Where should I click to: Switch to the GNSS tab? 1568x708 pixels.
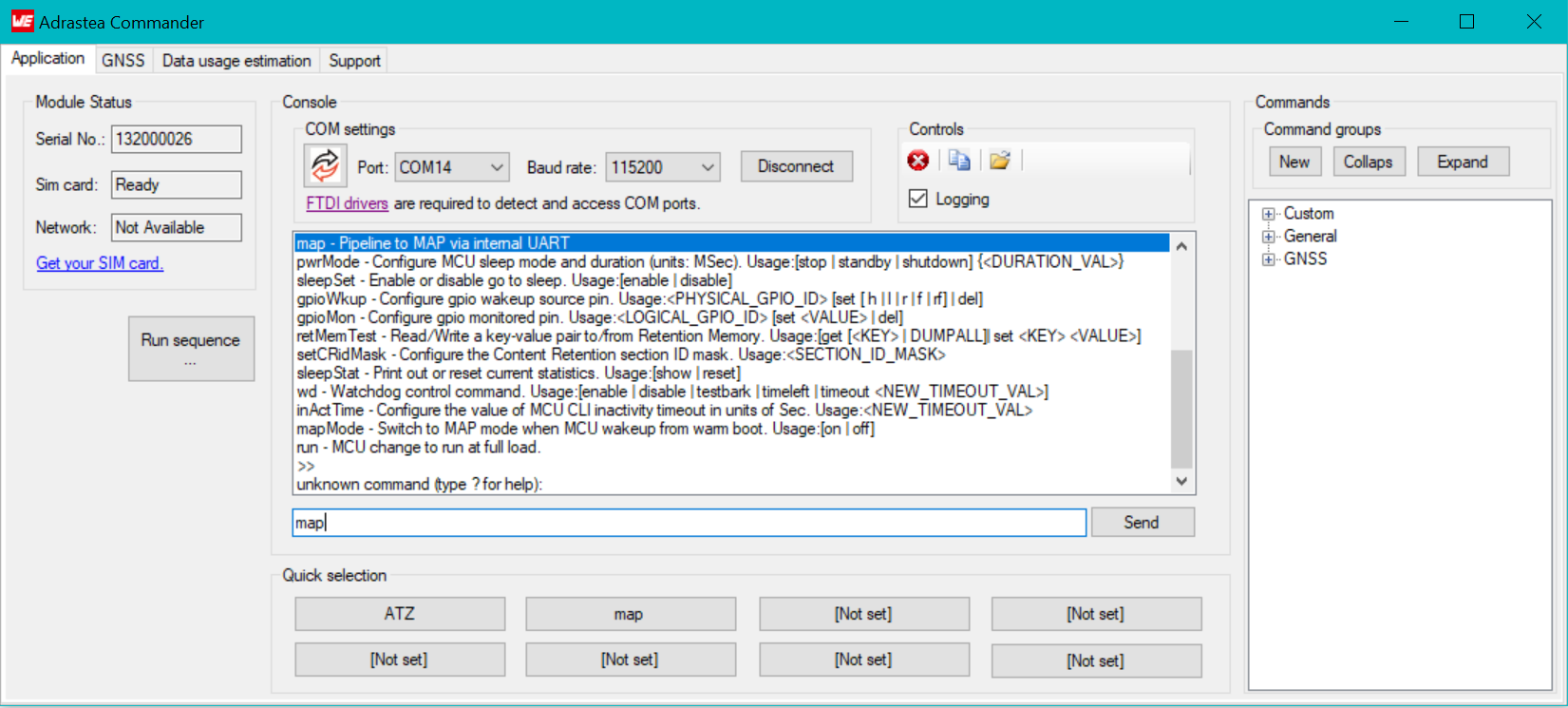[x=123, y=60]
